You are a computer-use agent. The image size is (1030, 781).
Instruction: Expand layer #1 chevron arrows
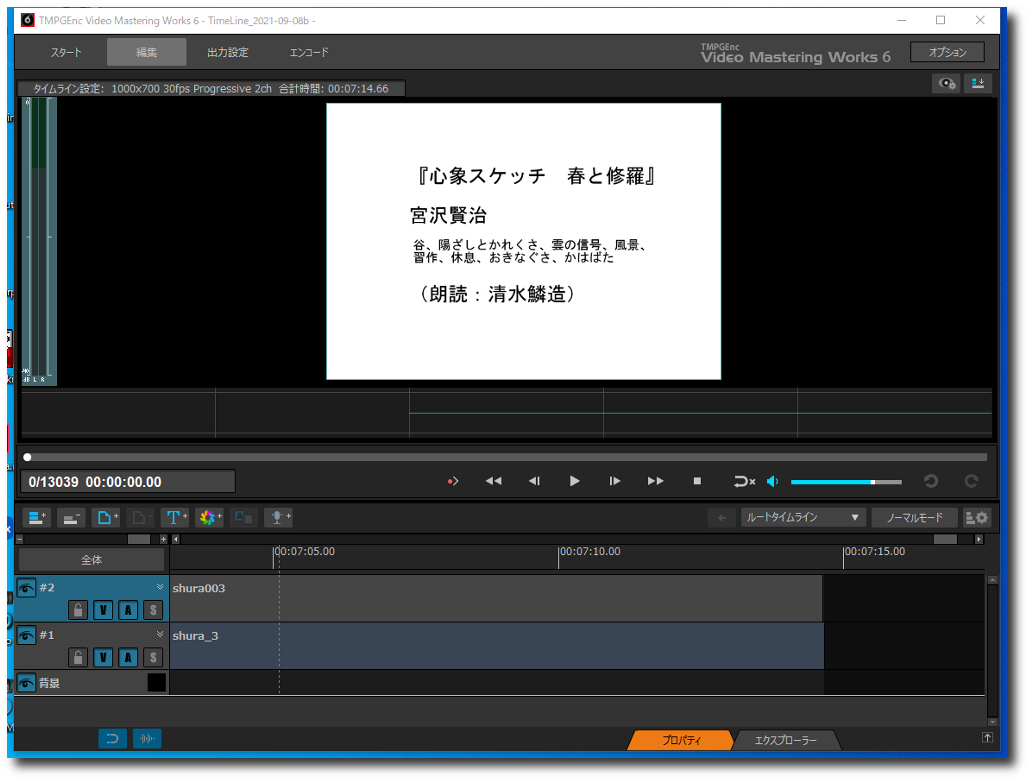pos(159,634)
